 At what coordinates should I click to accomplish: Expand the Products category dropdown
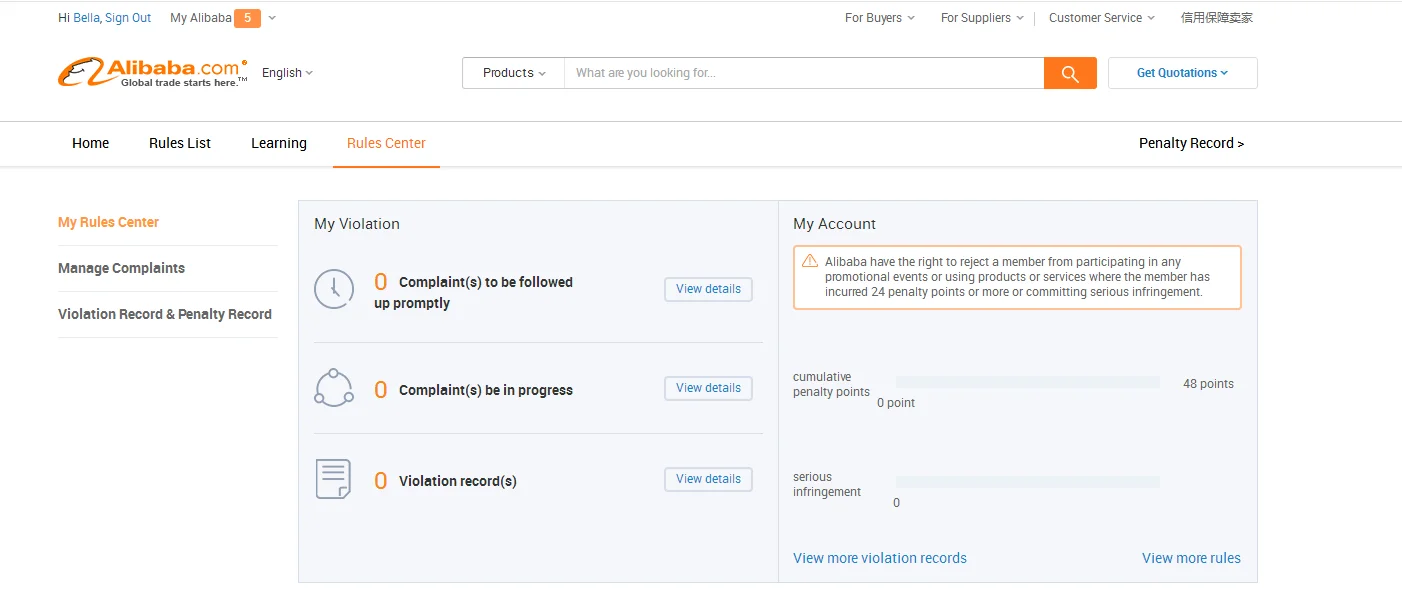[x=514, y=73]
